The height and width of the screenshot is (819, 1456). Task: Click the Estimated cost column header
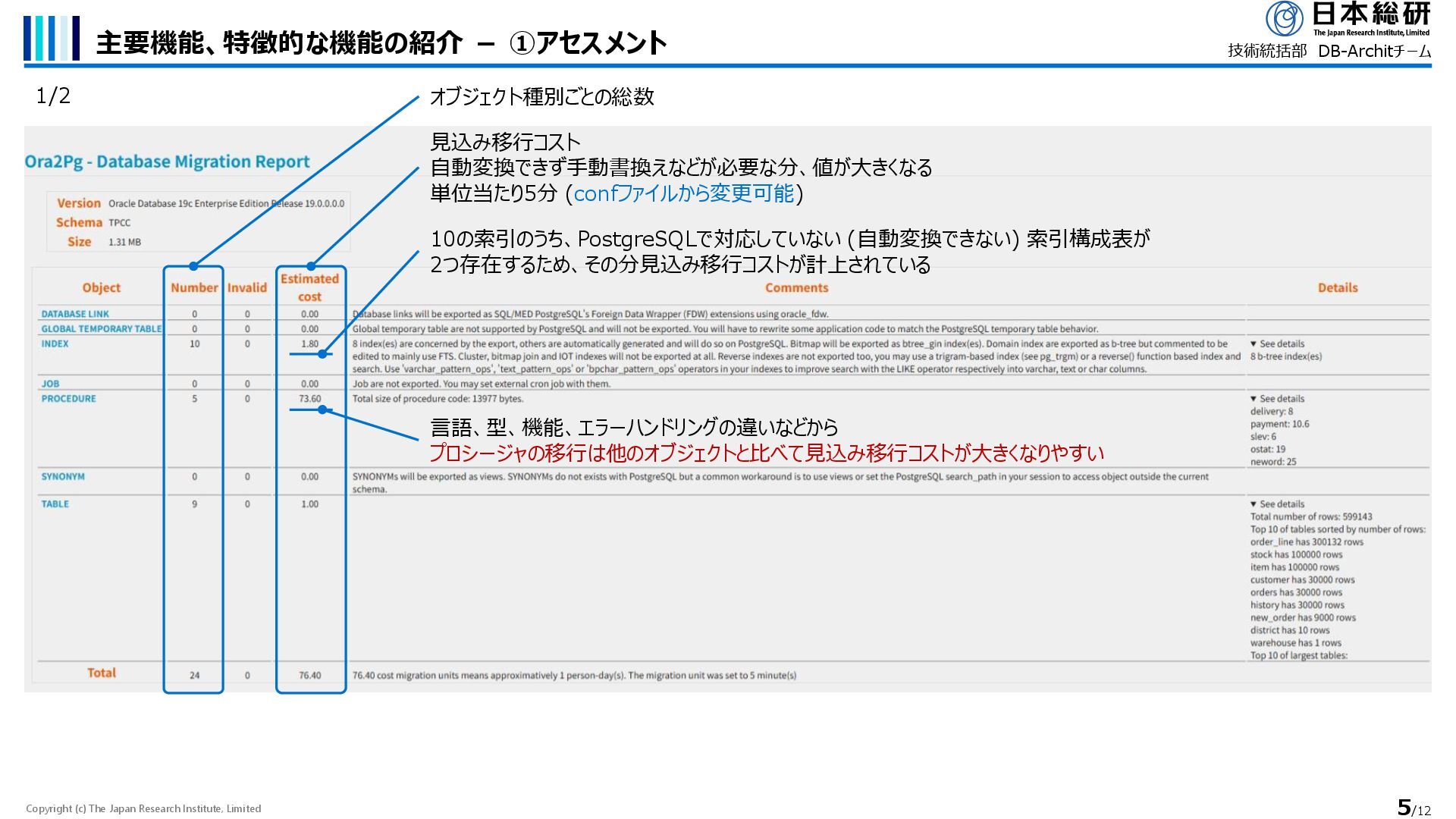click(x=309, y=288)
